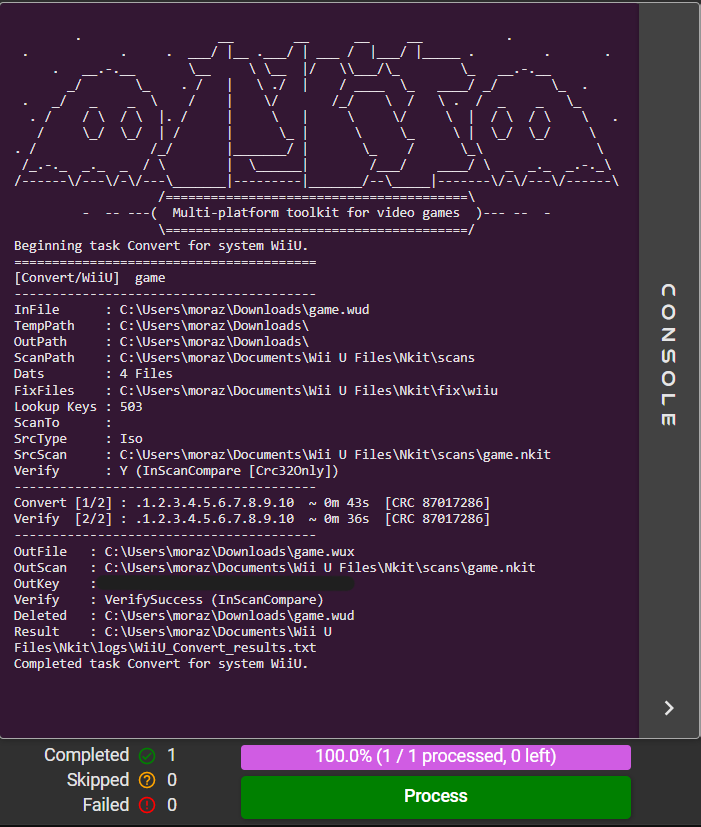Click the 100.0% processed progress bar
Image resolution: width=701 pixels, height=827 pixels.
pyautogui.click(x=436, y=757)
